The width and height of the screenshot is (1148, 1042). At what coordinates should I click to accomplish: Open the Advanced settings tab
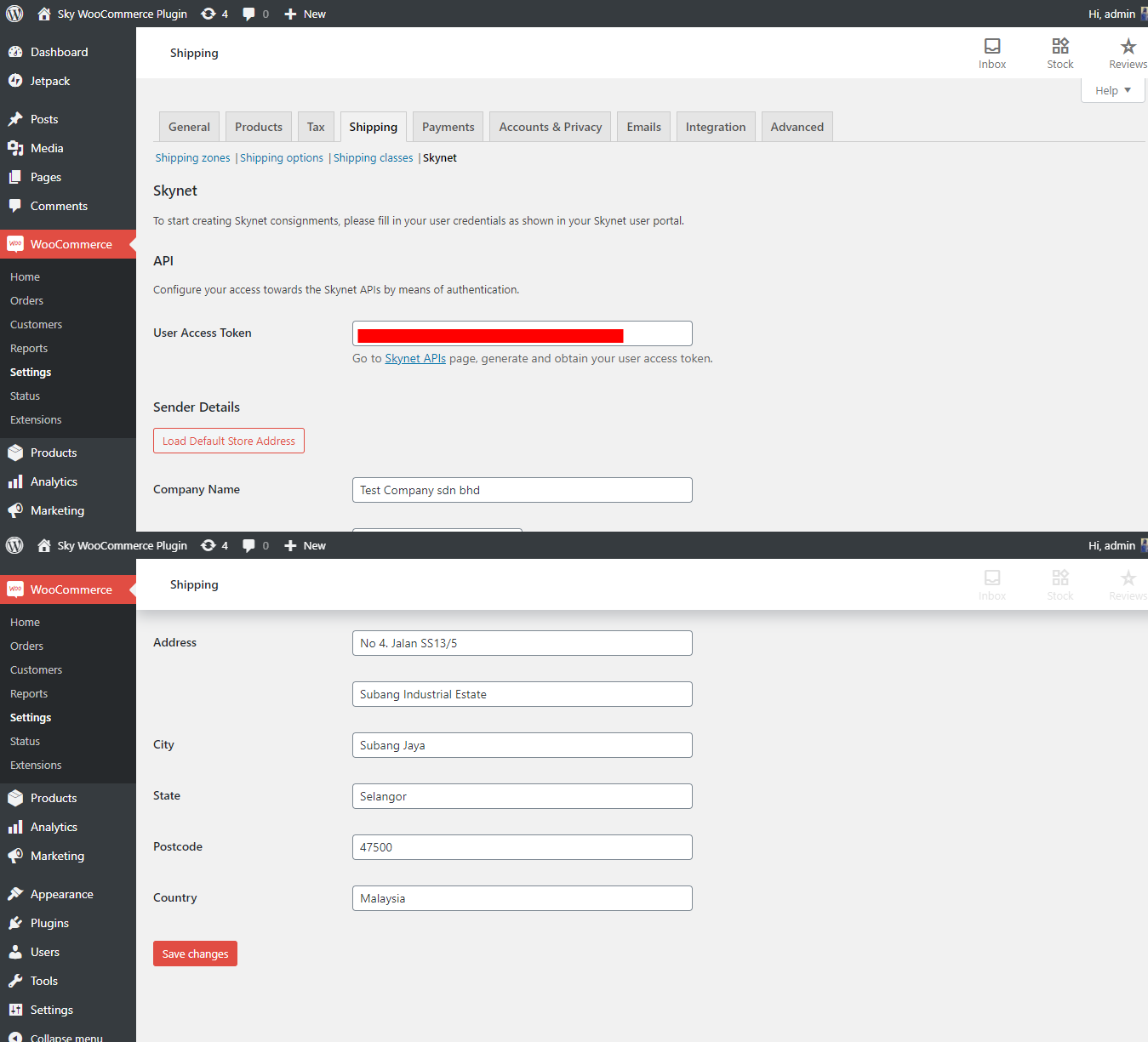pos(797,126)
